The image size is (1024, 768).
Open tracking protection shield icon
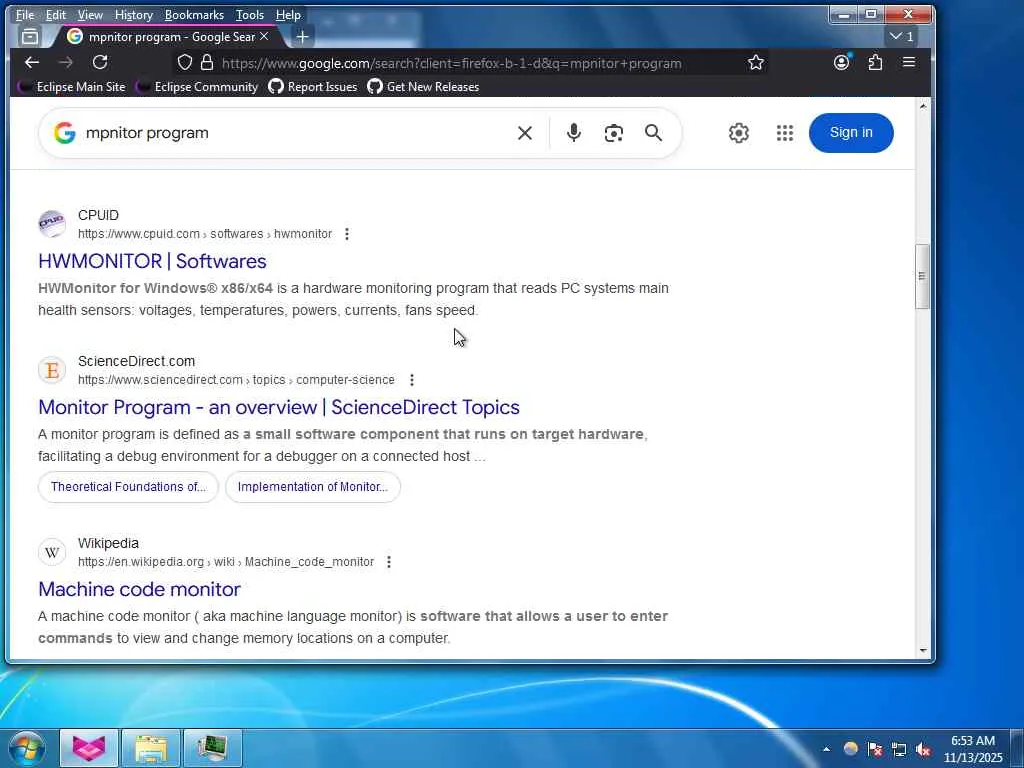tap(185, 63)
